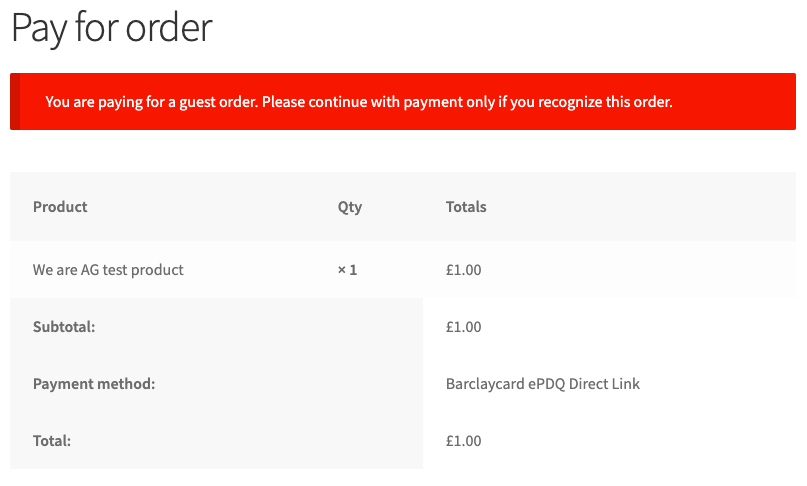Click 'guest order' text in the banner
This screenshot has height=486, width=807.
coord(218,102)
